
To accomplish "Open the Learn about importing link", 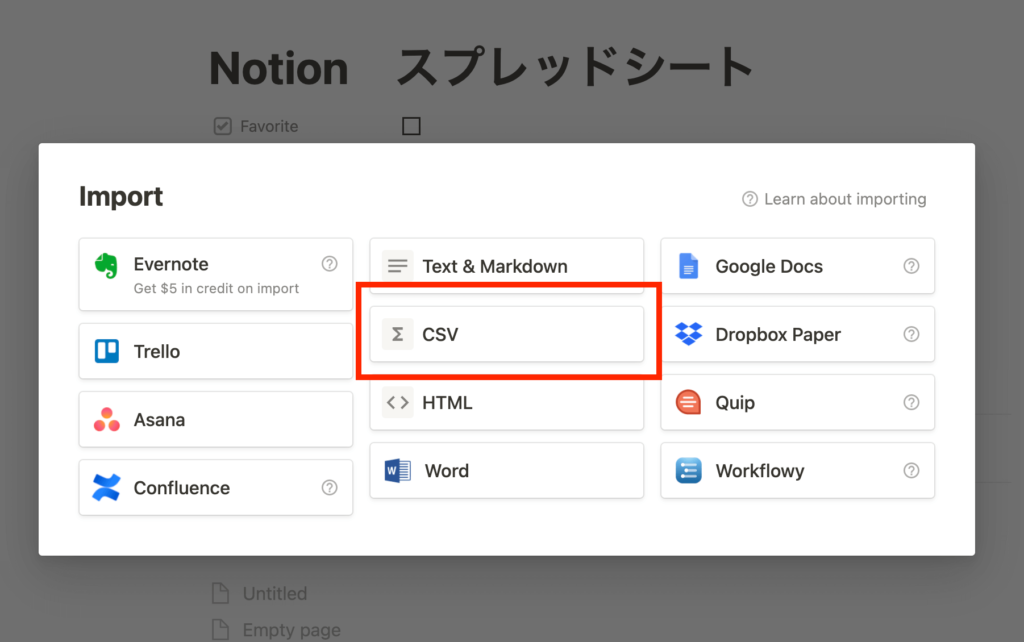I will click(x=843, y=198).
